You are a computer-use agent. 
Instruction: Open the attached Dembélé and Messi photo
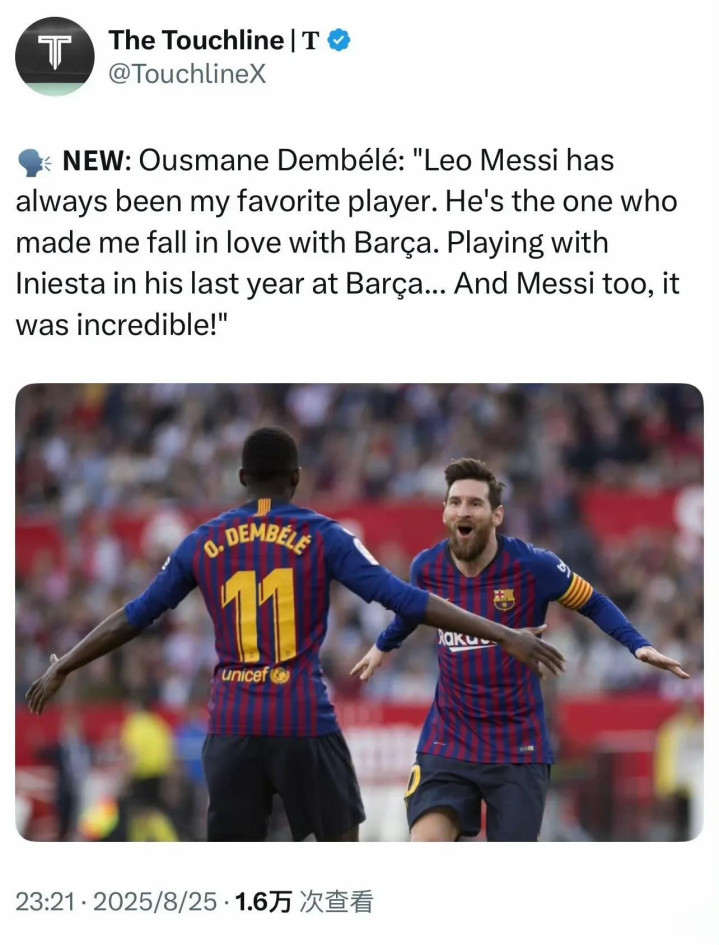359,612
